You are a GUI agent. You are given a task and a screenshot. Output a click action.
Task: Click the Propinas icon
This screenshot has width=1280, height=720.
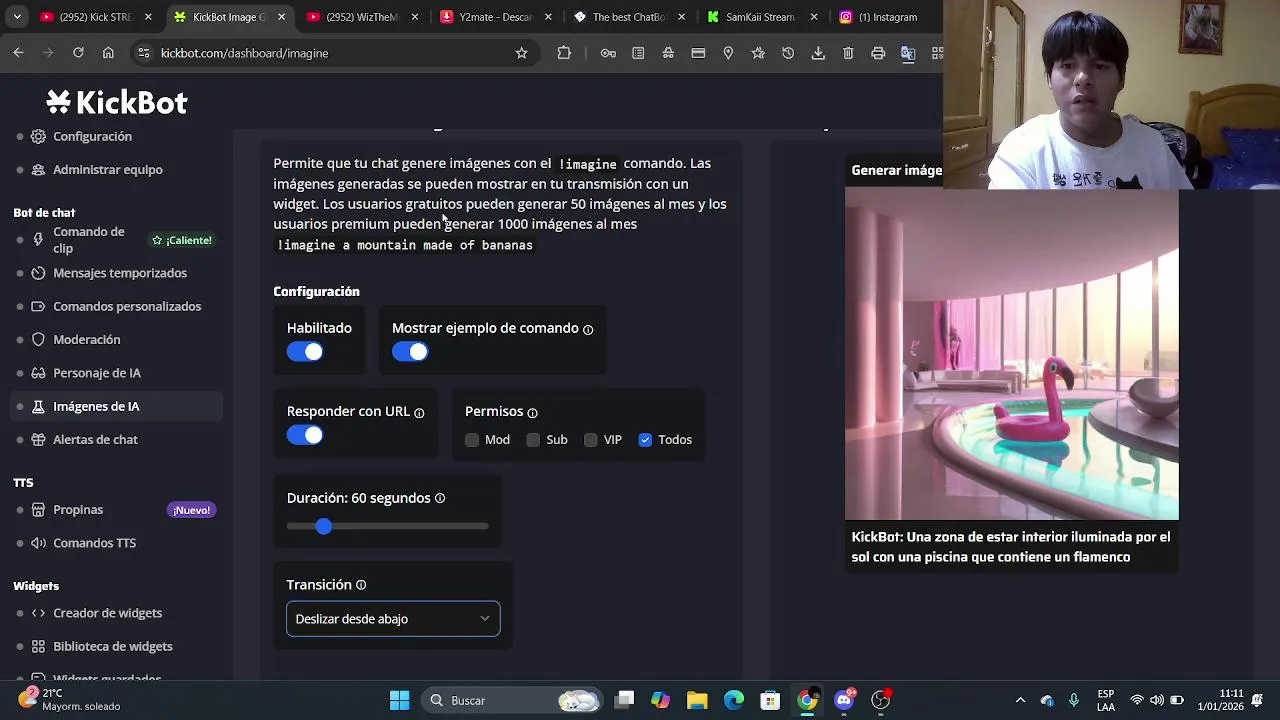[38, 510]
